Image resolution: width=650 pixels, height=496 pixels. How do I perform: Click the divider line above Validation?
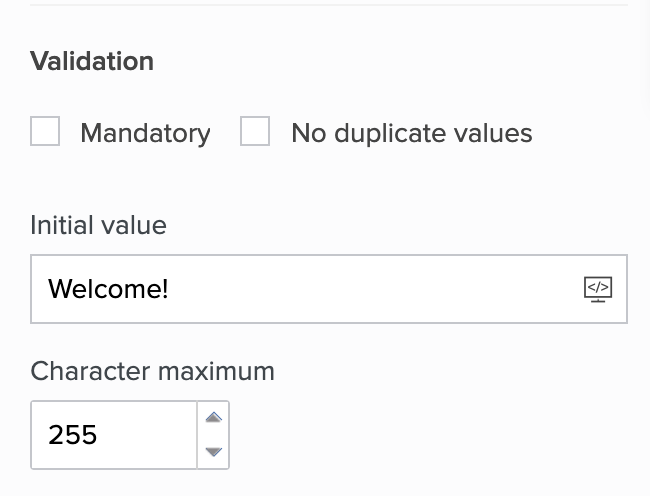[328, 5]
